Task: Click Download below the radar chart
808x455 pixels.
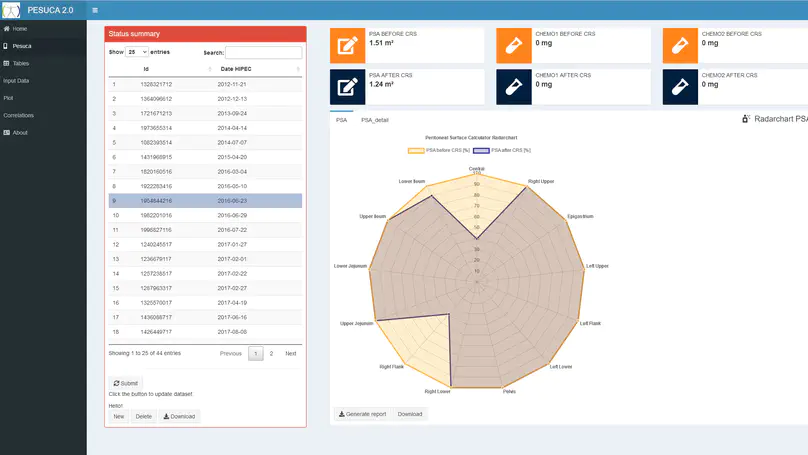Action: point(410,414)
